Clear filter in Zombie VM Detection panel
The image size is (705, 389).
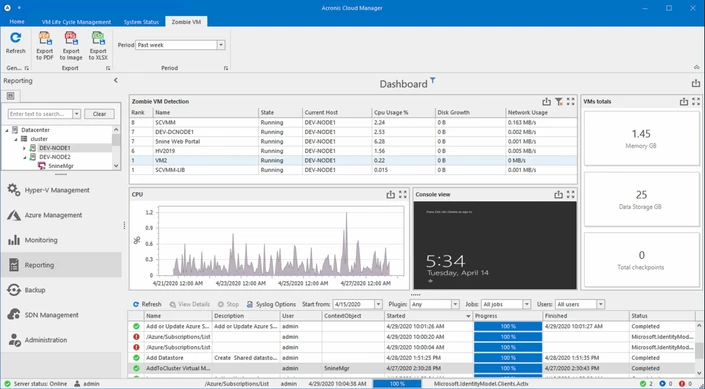click(558, 102)
